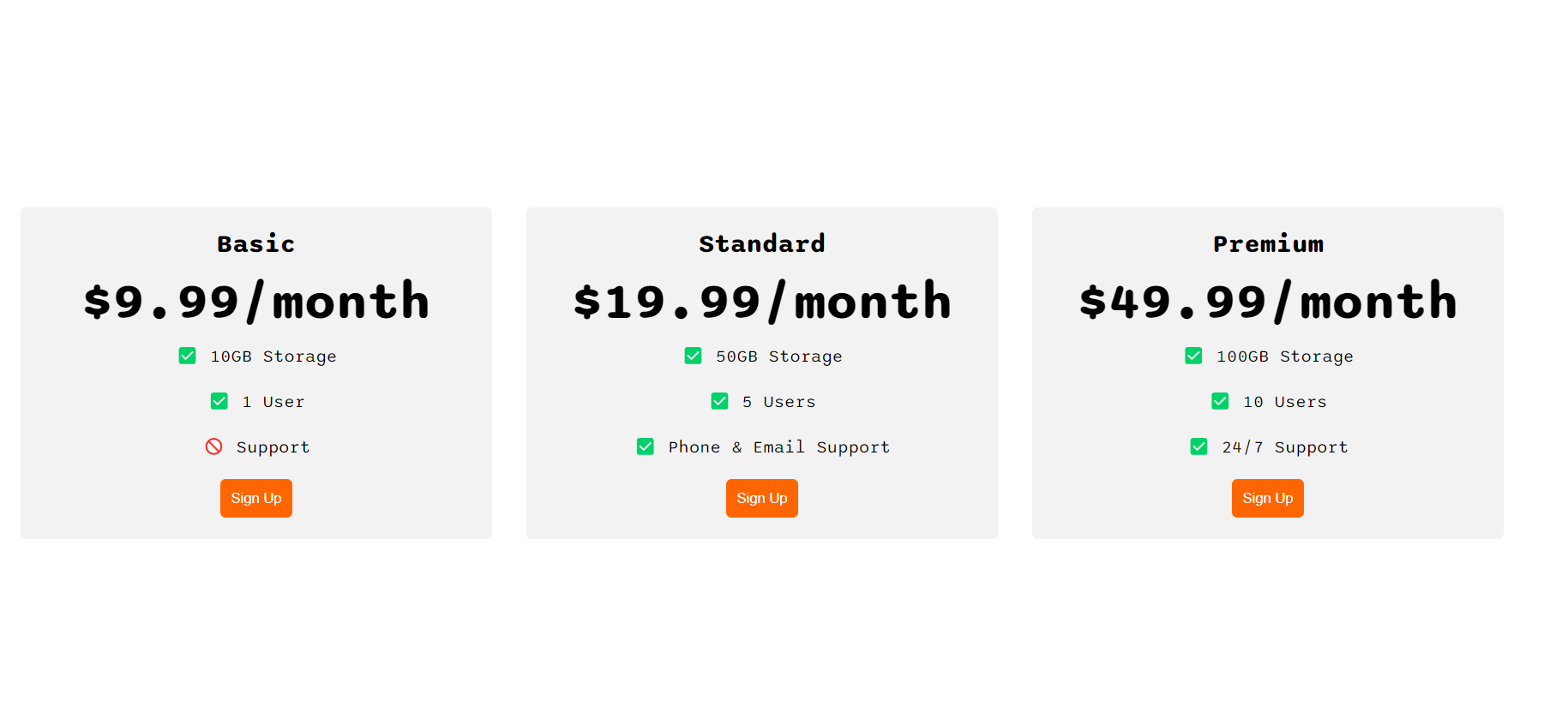Click the Basic plan heading
Screen dimensions: 1568x719
256,244
